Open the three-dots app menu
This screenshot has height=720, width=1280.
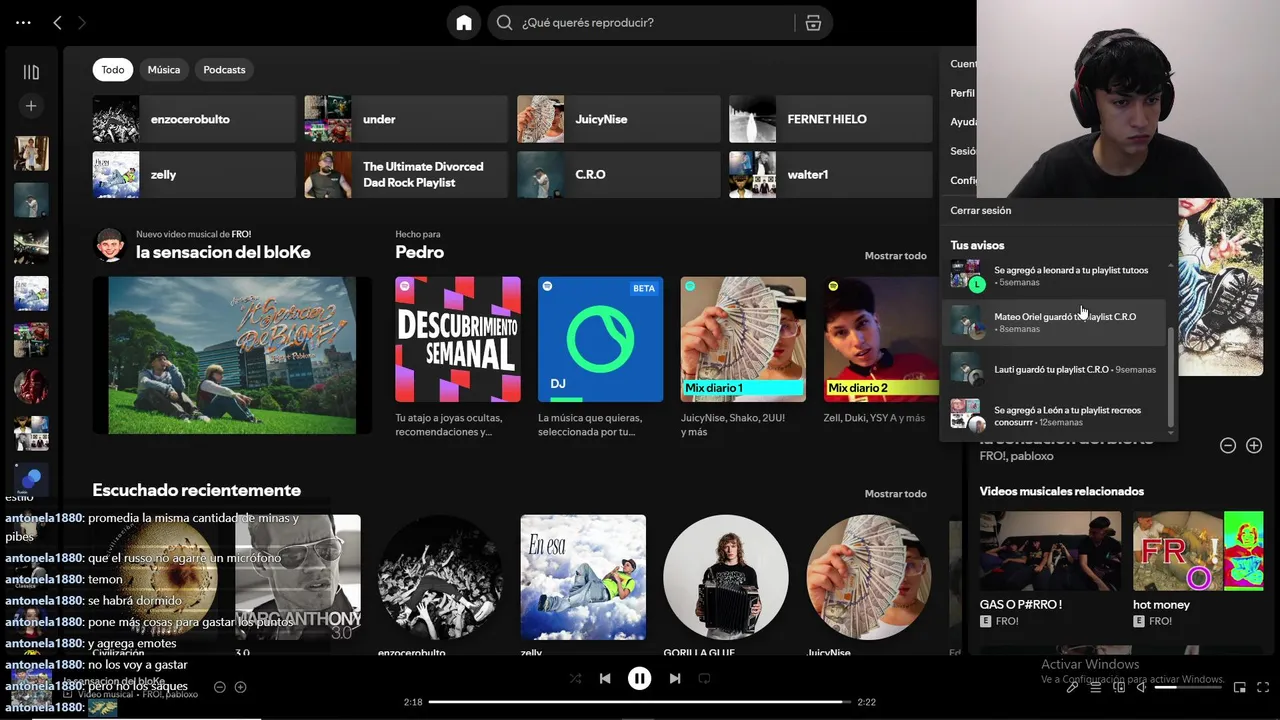[23, 22]
